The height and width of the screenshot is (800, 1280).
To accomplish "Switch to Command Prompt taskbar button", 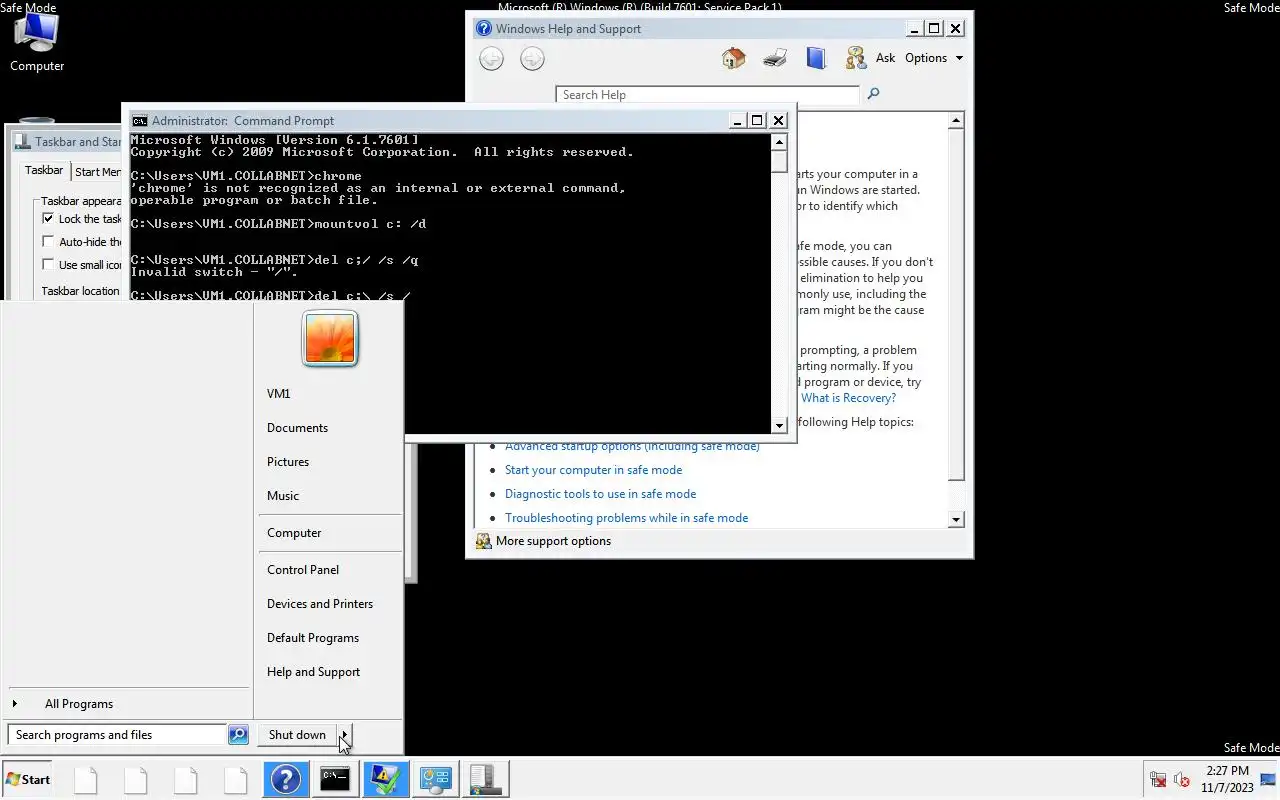I will point(335,779).
